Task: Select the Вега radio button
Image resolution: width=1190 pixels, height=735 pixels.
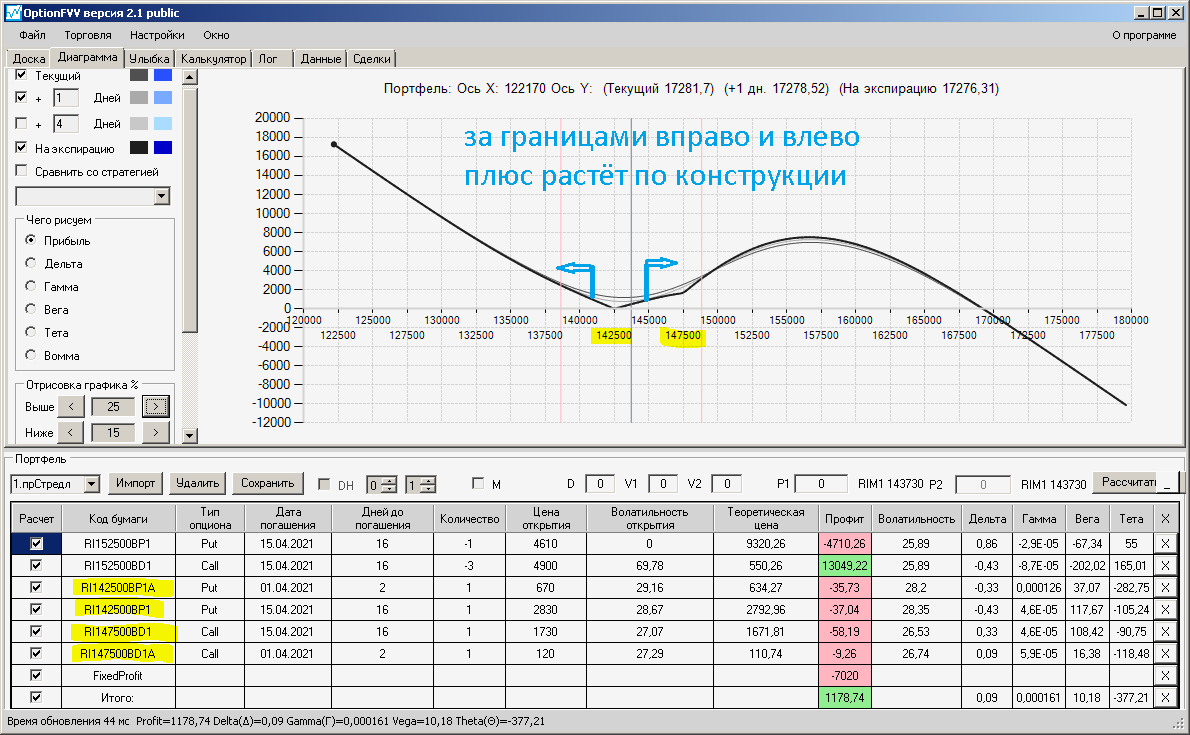Action: 30,309
